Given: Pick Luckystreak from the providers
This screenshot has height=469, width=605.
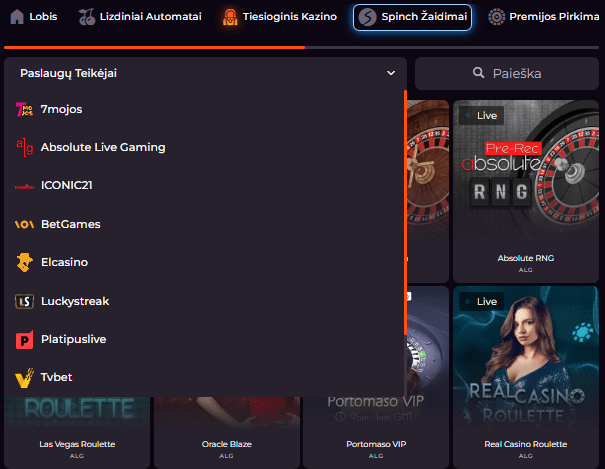Looking at the screenshot, I should (204, 301).
